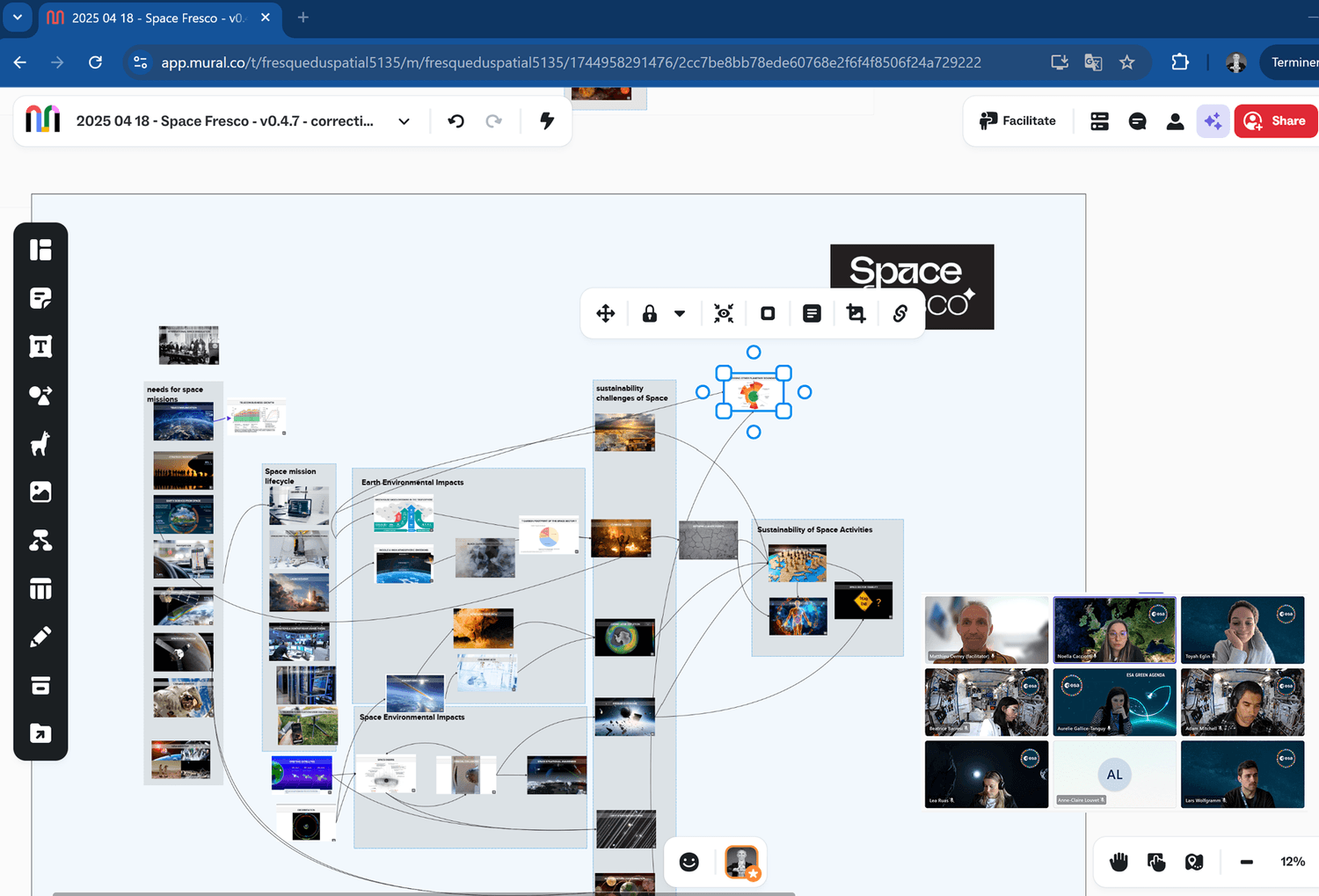Show the collaborators person icon
This screenshot has height=896, width=1319.
1175,121
